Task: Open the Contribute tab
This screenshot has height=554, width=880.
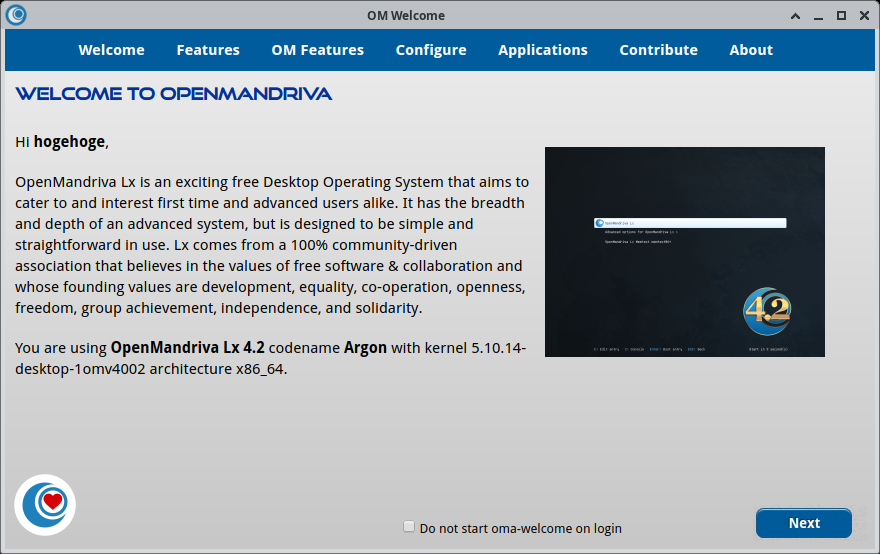Action: point(658,50)
